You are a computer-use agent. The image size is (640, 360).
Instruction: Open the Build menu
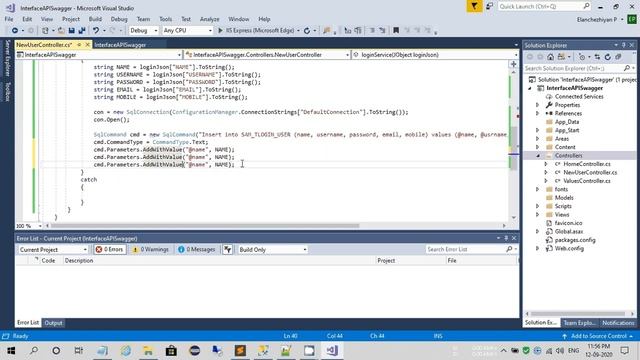click(x=95, y=19)
